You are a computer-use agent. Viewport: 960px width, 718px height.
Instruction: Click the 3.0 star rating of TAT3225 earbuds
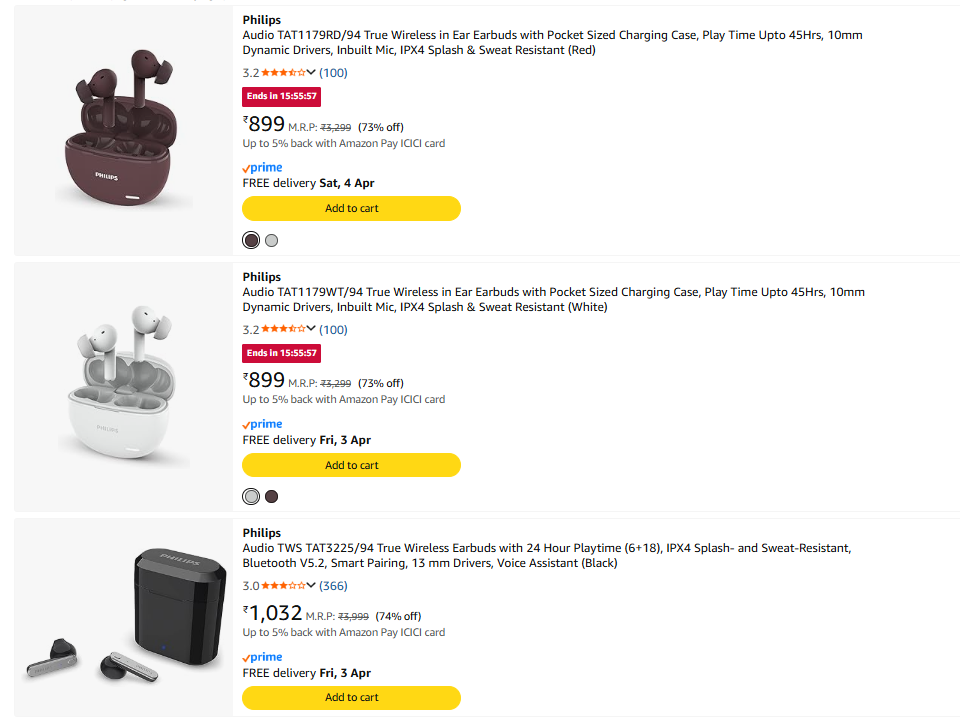click(284, 586)
